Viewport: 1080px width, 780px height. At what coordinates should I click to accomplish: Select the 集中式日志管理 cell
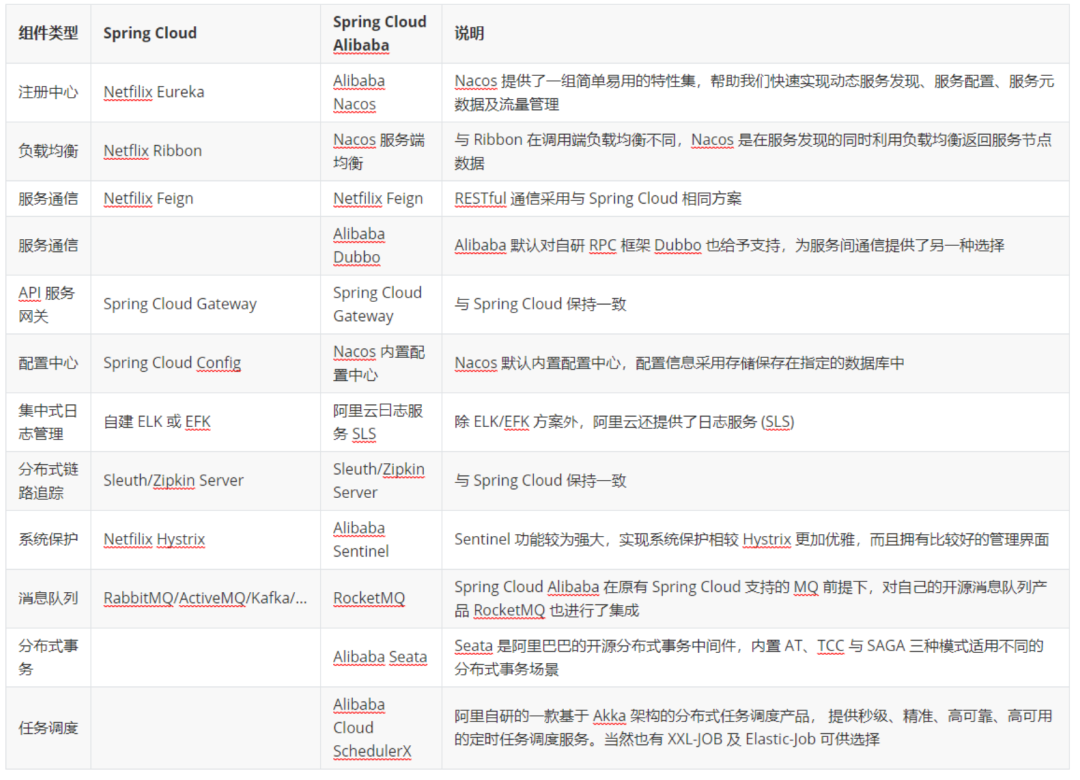(48, 422)
